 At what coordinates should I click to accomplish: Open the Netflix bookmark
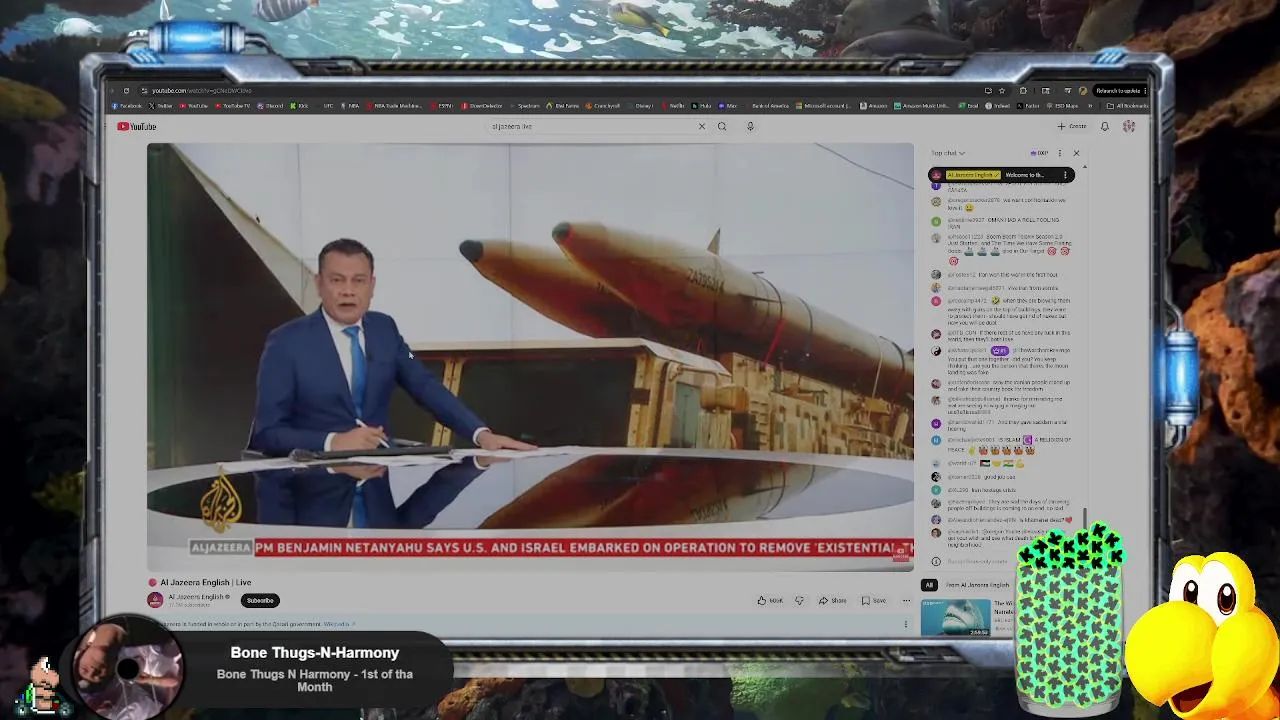[673, 106]
